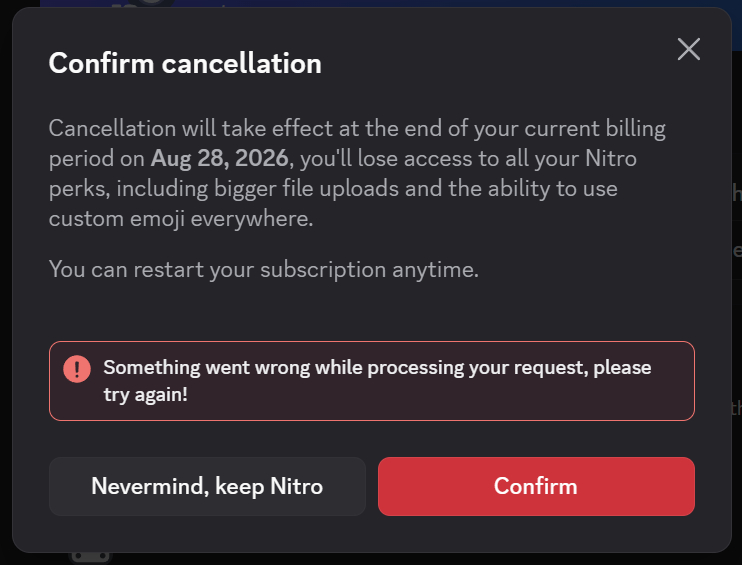742x565 pixels.
Task: Click the "Confirm cancellation" heading
Action: tap(185, 63)
